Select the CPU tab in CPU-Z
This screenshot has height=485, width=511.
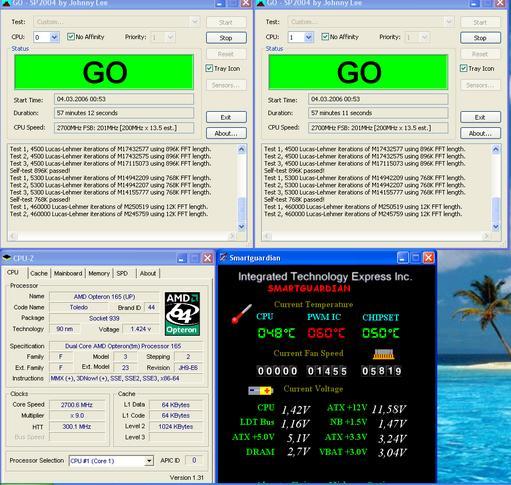pos(13,272)
